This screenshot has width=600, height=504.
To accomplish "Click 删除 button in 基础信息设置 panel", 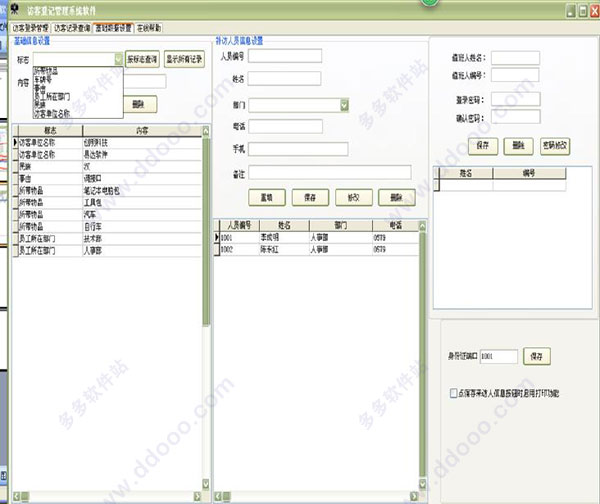I will pos(139,104).
